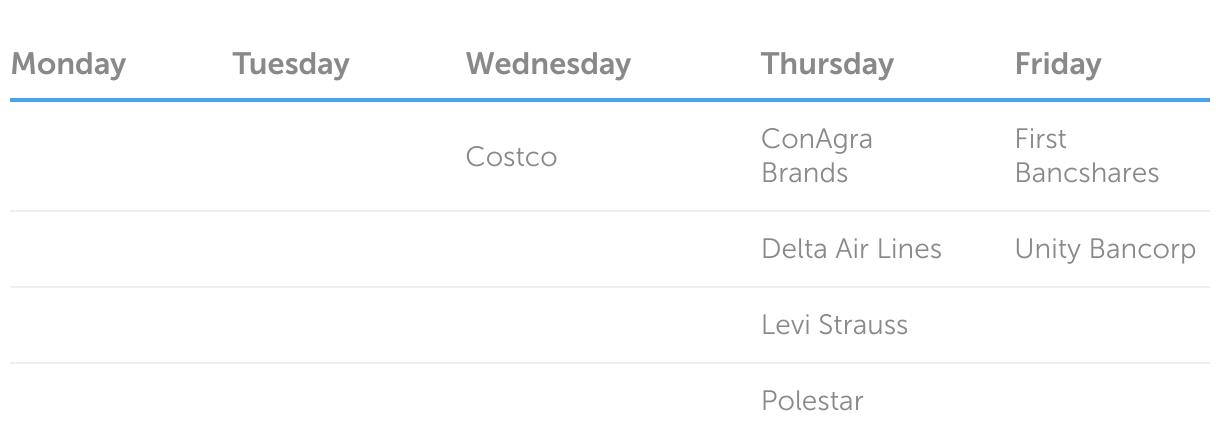The width and height of the screenshot is (1220, 448).
Task: Select Levi Strauss under Thursday
Action: pos(834,325)
